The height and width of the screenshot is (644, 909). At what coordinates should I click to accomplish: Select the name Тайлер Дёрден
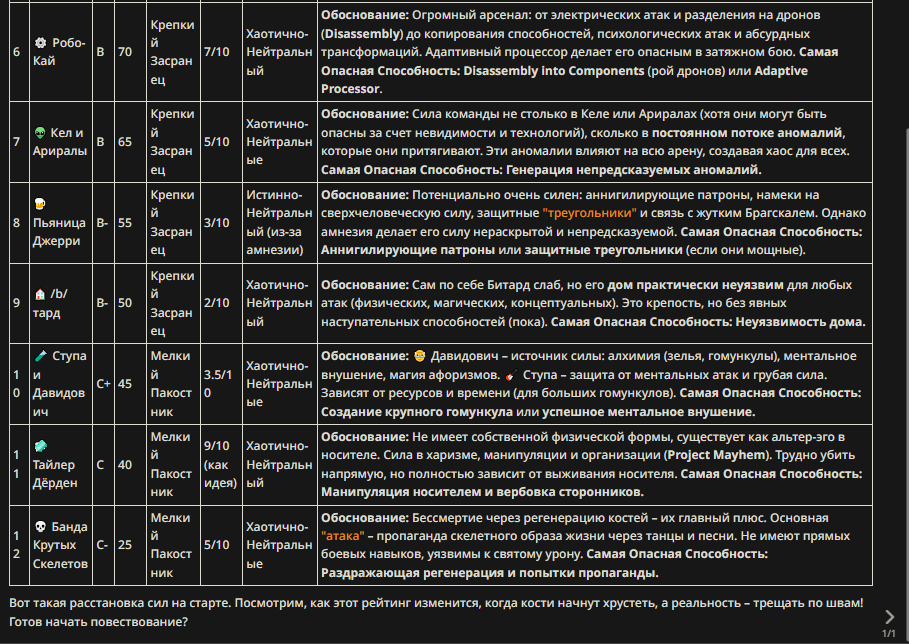(x=54, y=474)
